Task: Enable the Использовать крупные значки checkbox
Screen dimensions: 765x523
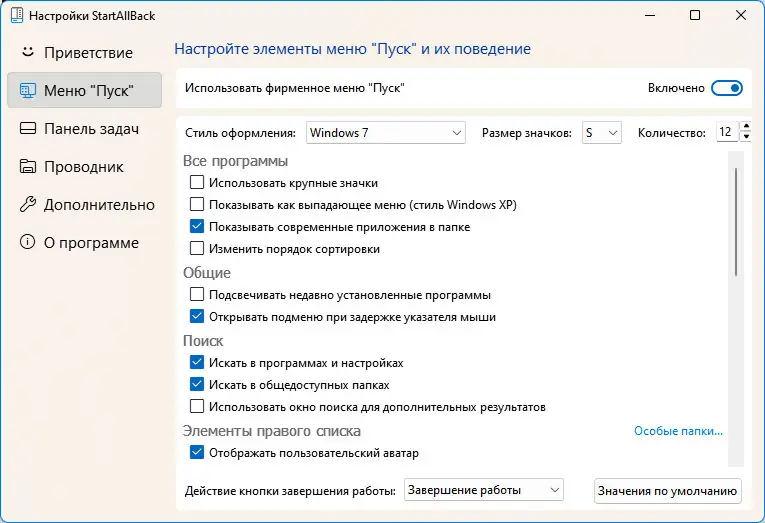Action: click(x=197, y=183)
